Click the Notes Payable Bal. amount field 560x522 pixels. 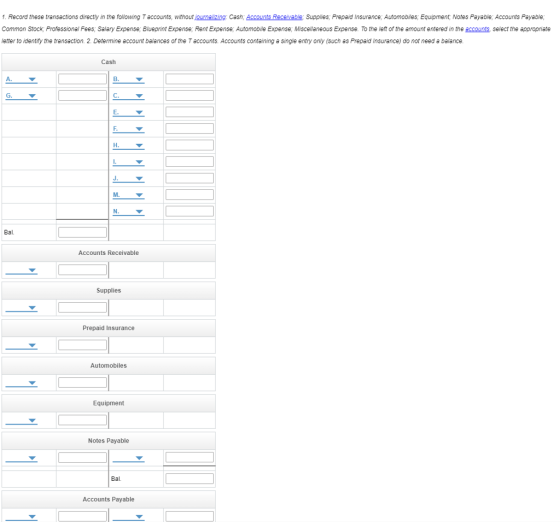coord(190,478)
